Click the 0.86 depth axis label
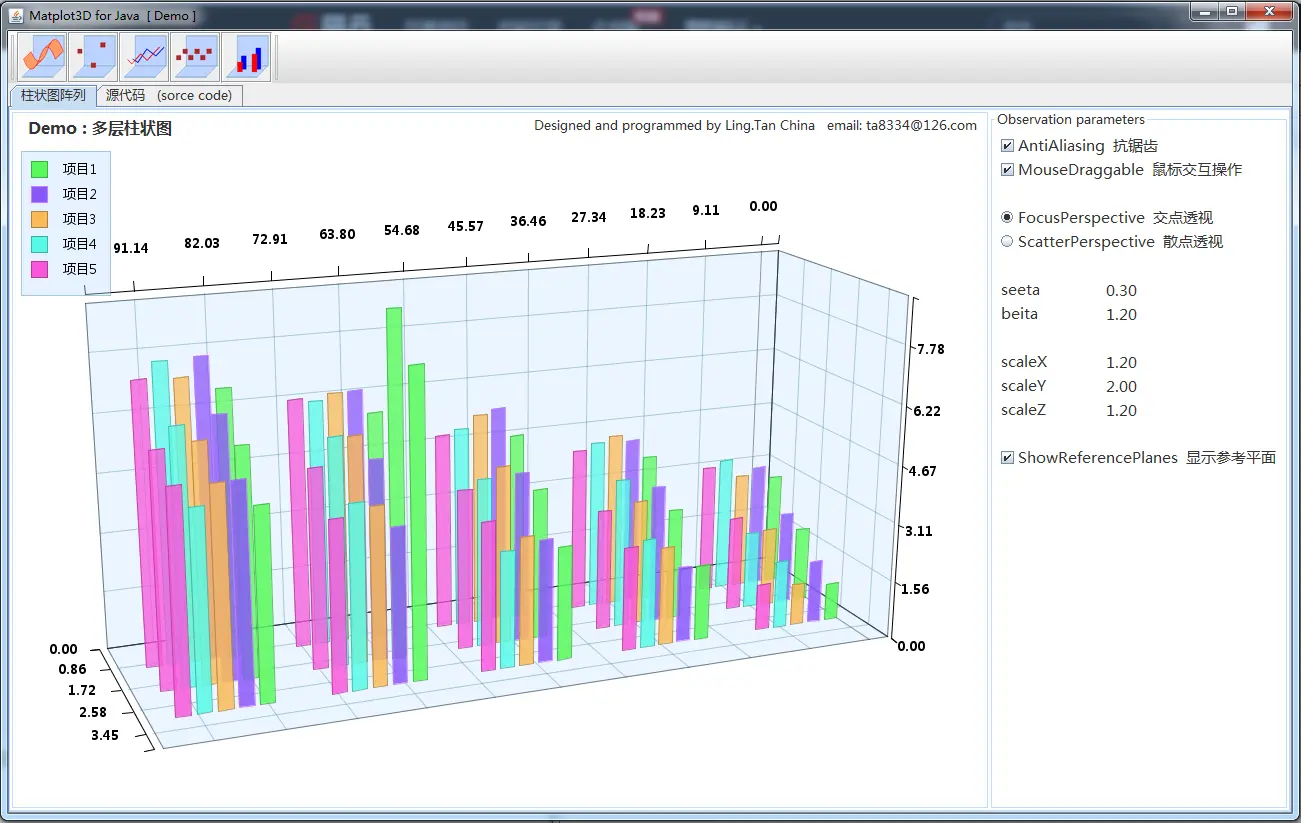The image size is (1301, 823). (x=72, y=670)
